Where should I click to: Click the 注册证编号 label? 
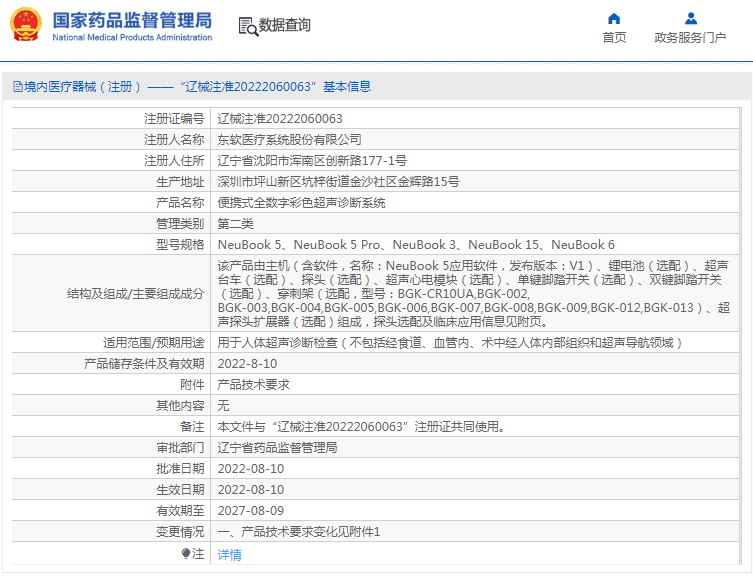(174, 119)
